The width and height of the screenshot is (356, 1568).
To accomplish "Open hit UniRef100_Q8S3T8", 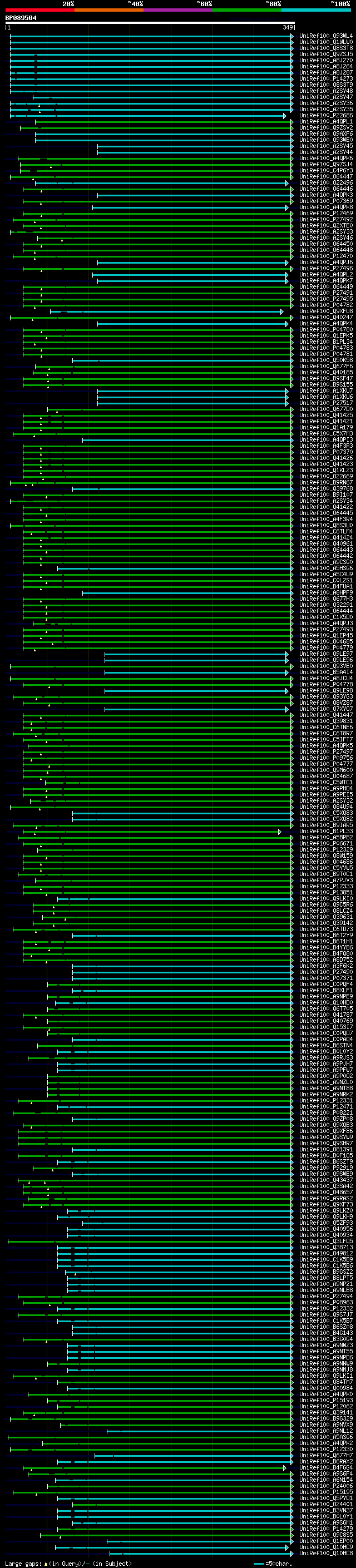I will click(x=325, y=48).
